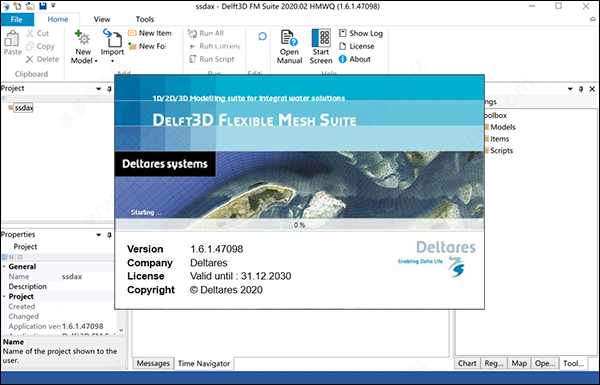Toggle pin on the Properties panel
Image resolution: width=600 pixels, height=385 pixels.
pyautogui.click(x=109, y=235)
